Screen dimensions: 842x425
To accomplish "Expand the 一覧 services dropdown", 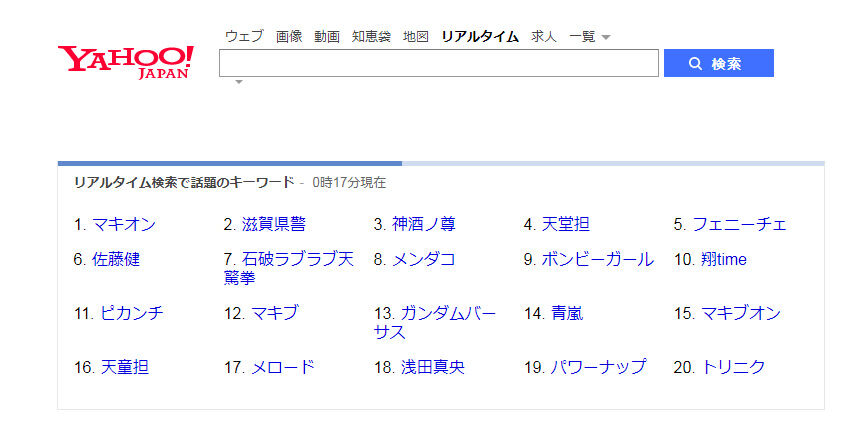I will pyautogui.click(x=590, y=37).
